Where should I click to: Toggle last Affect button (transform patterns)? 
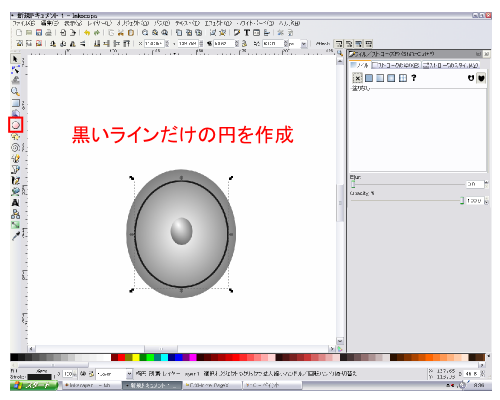[x=368, y=43]
